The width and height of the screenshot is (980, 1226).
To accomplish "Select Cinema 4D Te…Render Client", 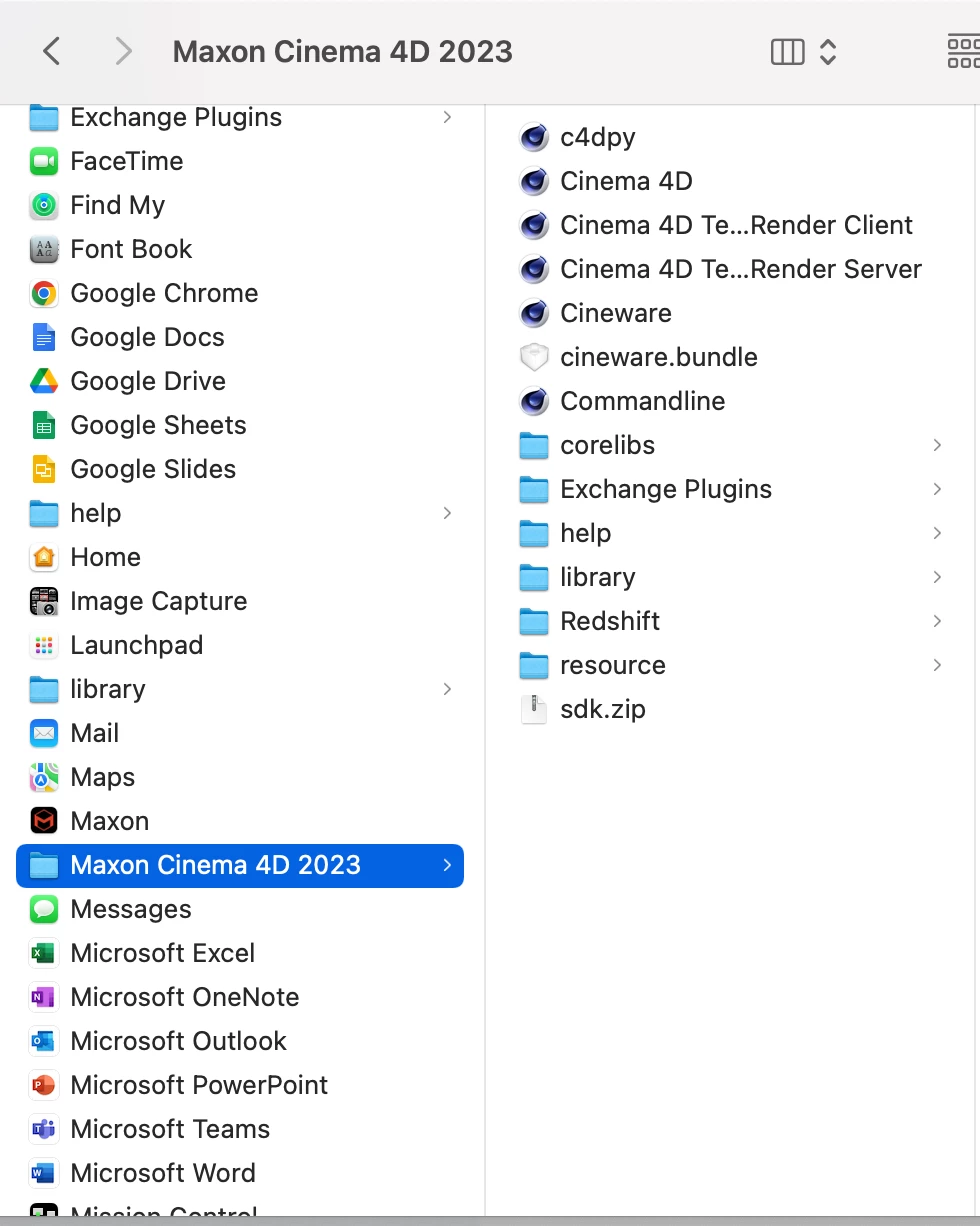I will (x=736, y=225).
